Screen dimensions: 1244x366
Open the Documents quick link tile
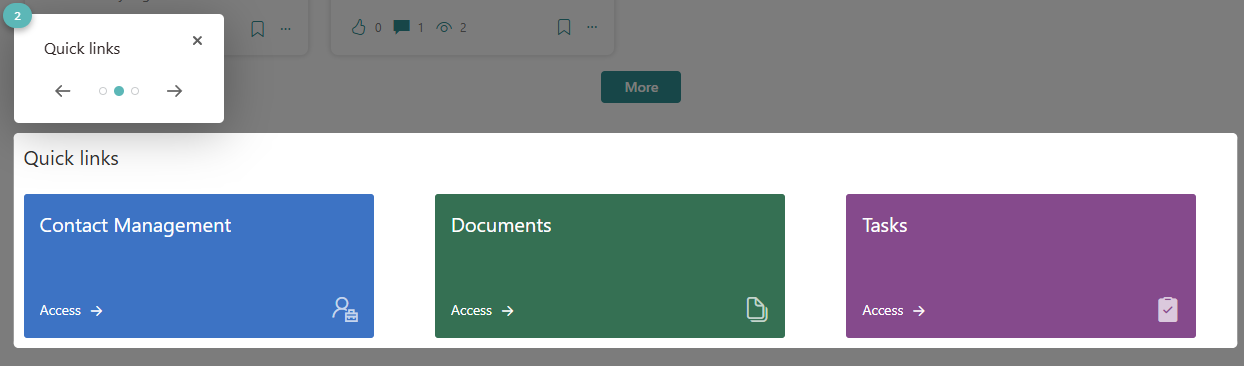[610, 266]
